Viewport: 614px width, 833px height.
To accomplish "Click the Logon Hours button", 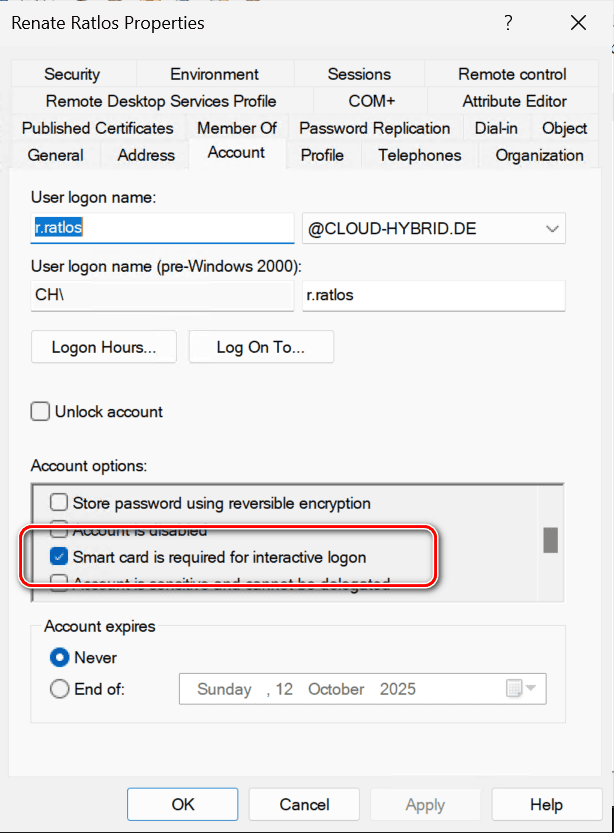I will (104, 347).
